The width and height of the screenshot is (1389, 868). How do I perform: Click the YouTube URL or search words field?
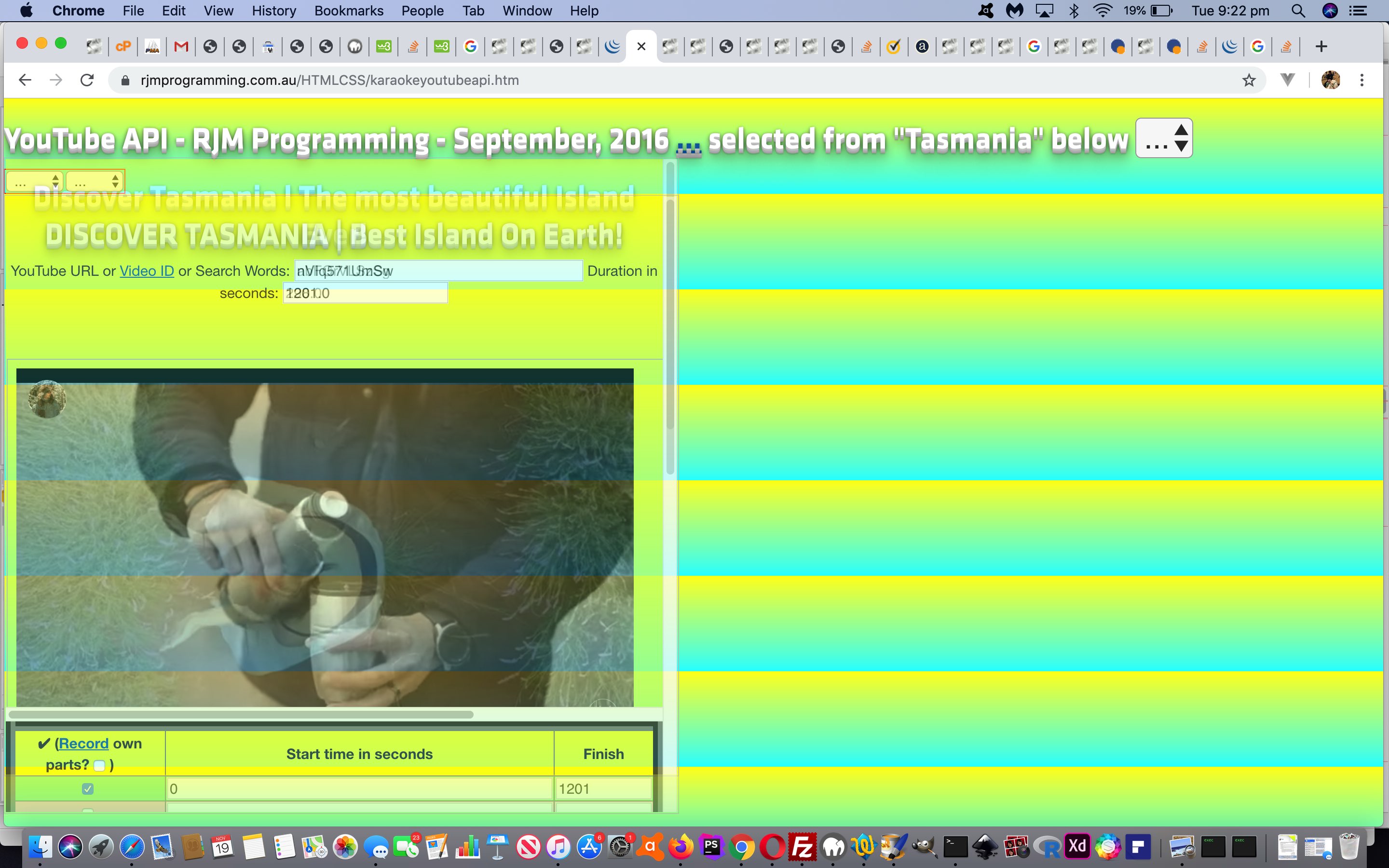pos(438,271)
